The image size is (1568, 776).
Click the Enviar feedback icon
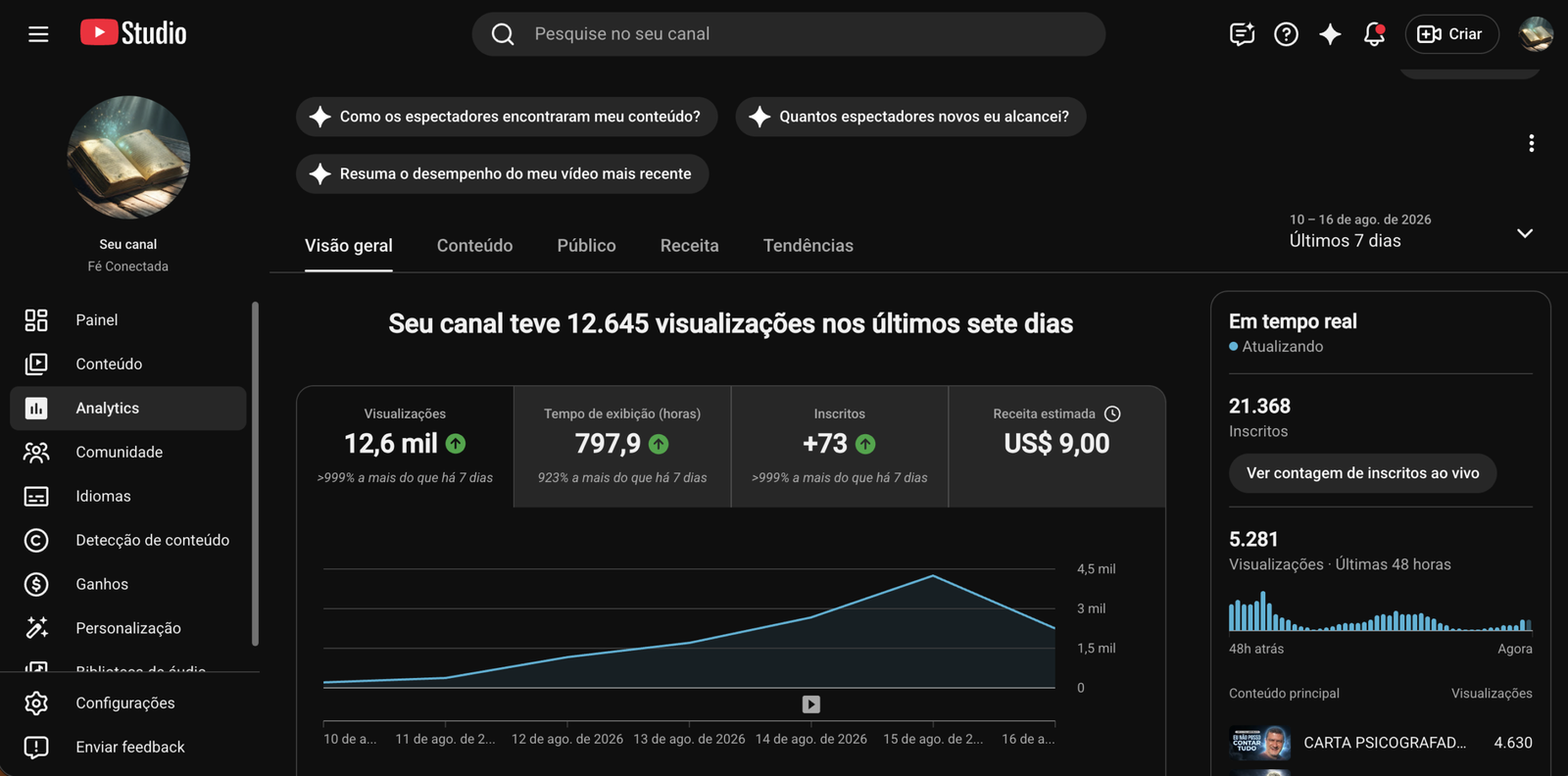coord(36,748)
